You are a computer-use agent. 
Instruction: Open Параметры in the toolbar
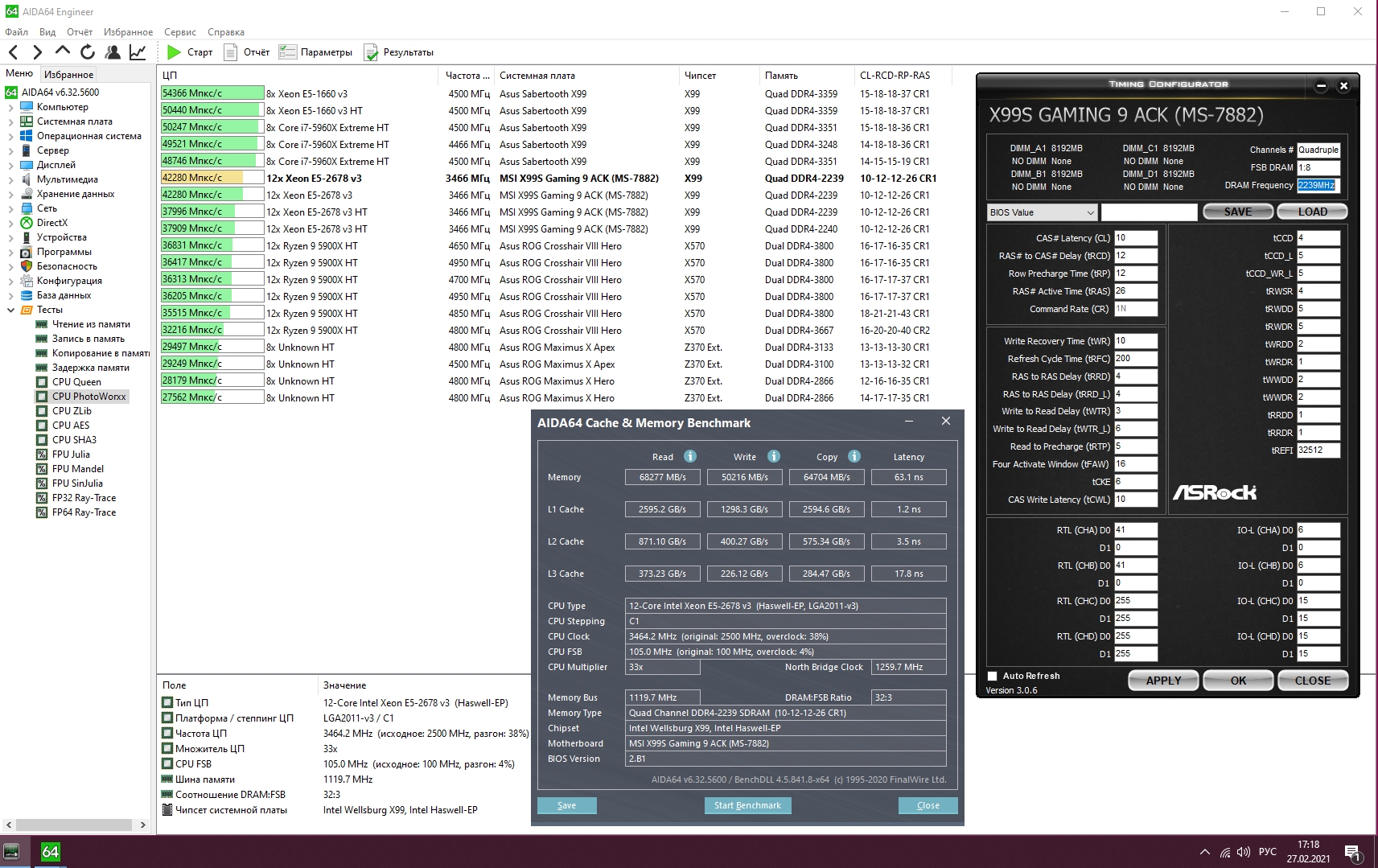(x=316, y=52)
